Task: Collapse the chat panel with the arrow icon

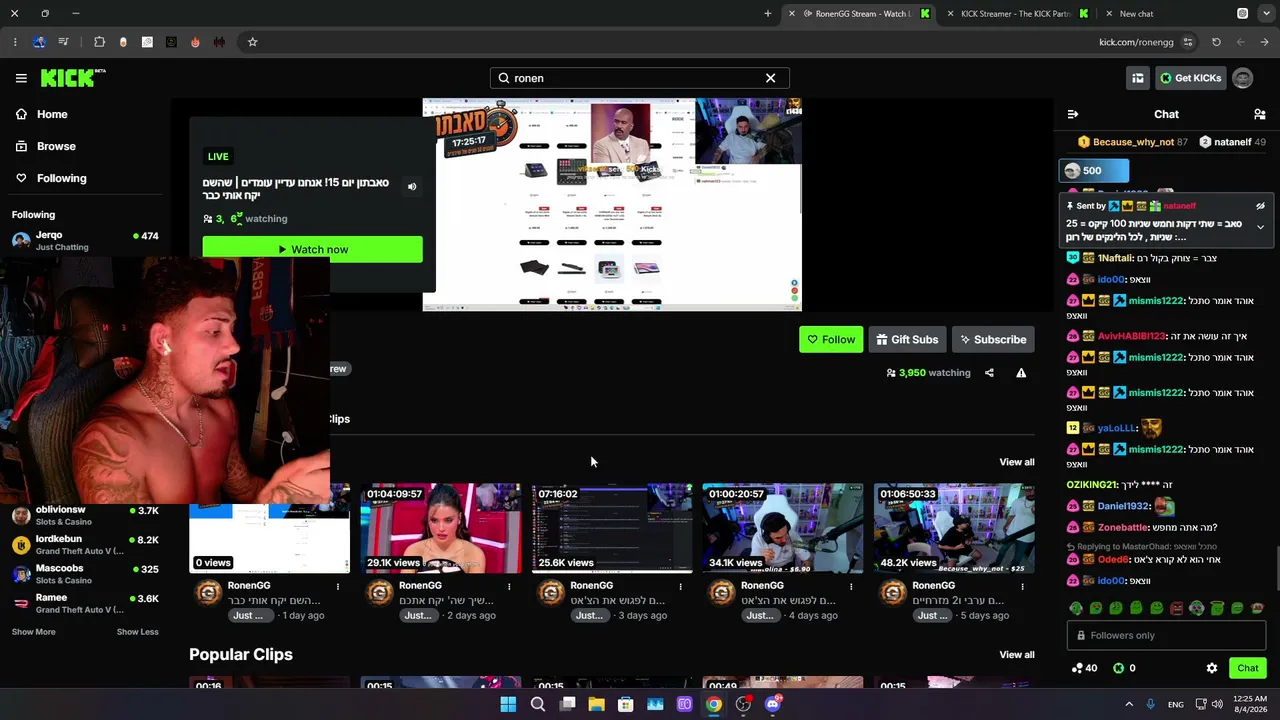Action: coord(1073,114)
